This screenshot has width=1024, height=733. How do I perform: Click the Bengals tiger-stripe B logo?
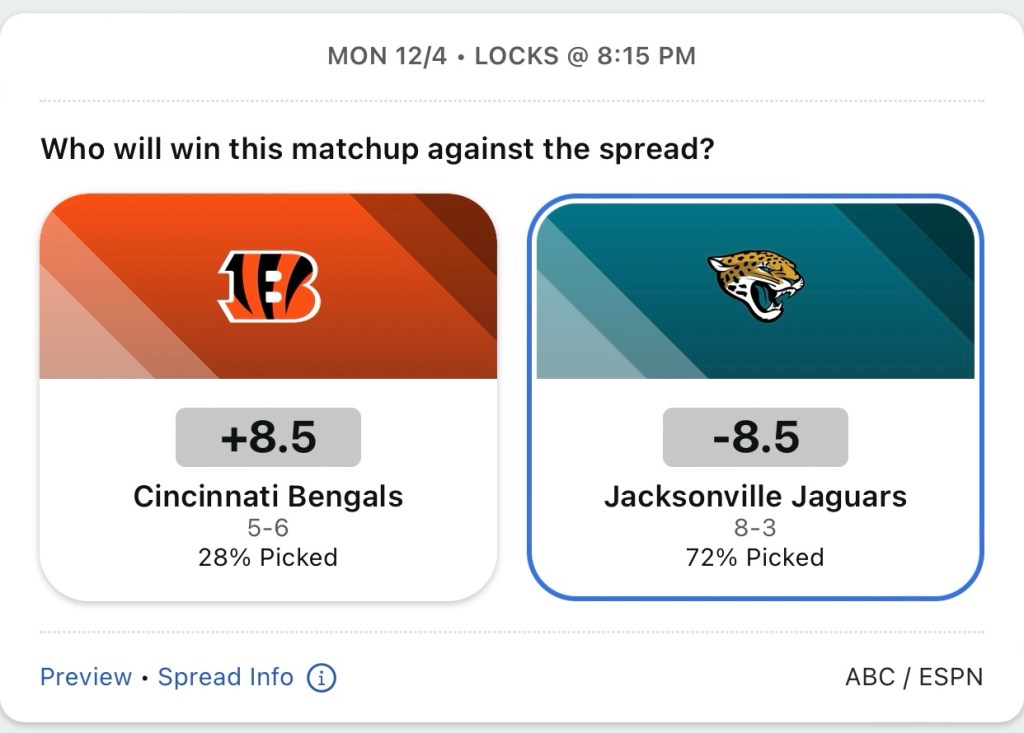(269, 286)
